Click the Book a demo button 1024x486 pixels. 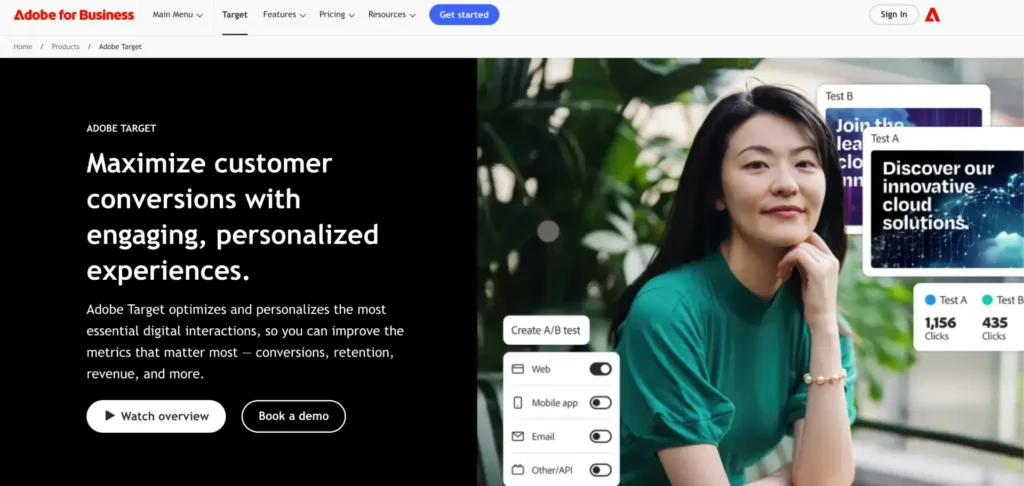pos(293,416)
